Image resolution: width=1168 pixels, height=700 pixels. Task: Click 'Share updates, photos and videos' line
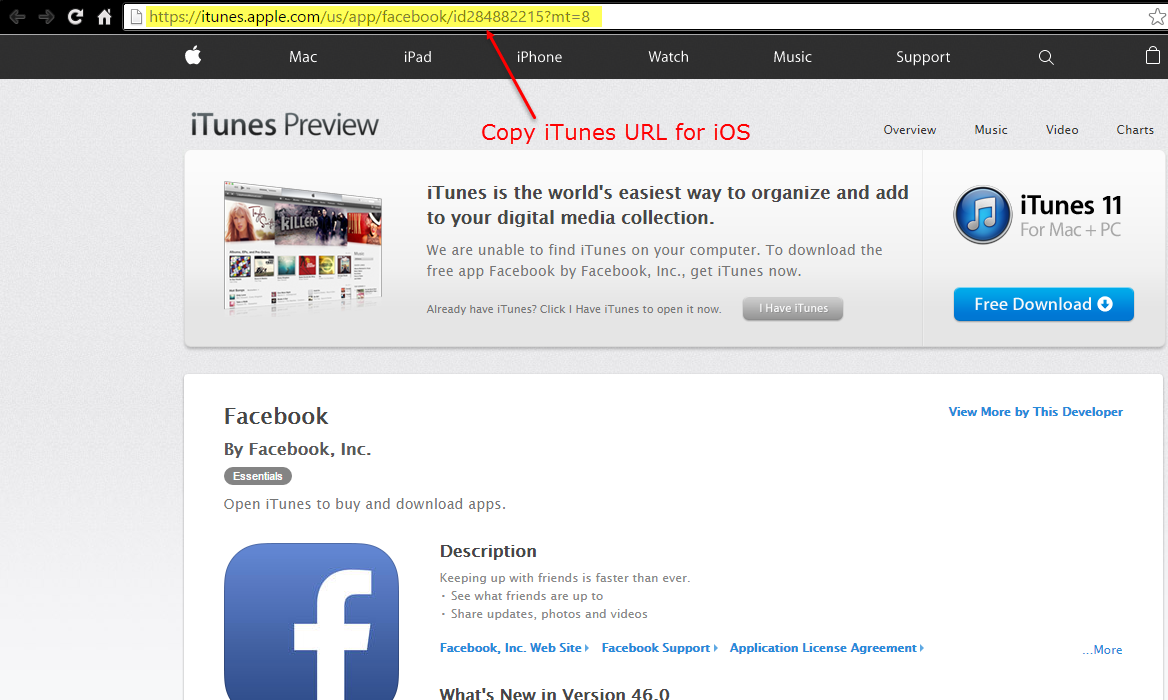[549, 614]
